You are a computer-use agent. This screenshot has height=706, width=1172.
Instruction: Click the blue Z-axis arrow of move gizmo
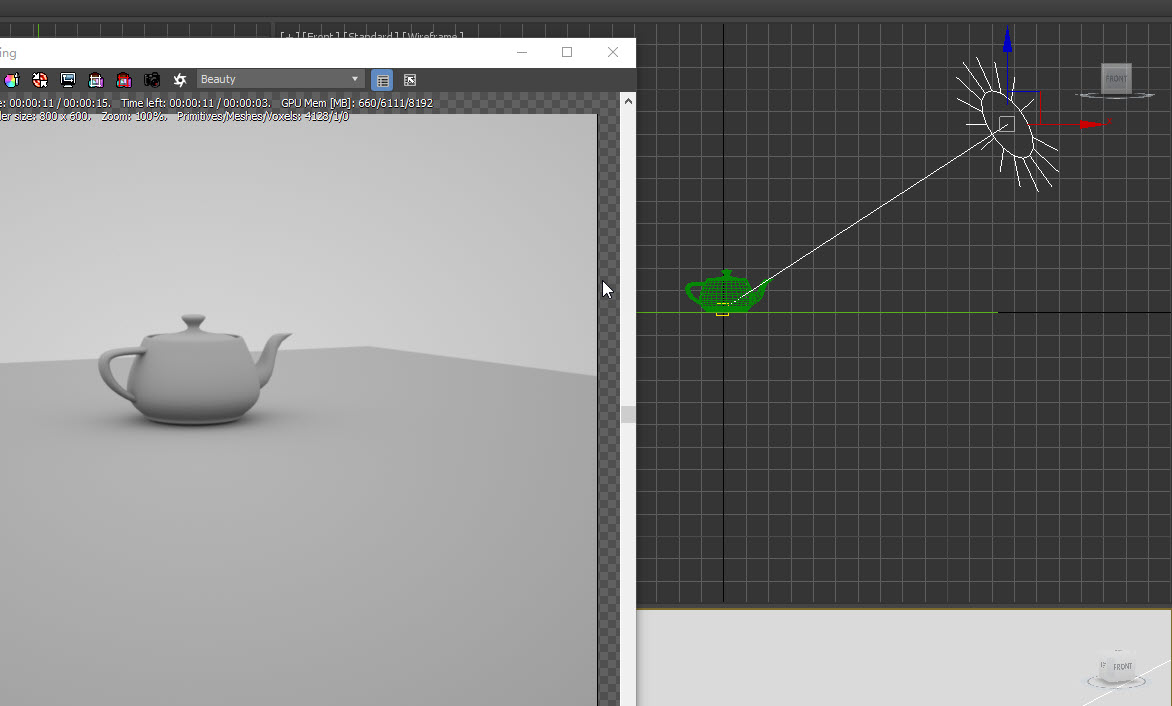click(x=1008, y=41)
